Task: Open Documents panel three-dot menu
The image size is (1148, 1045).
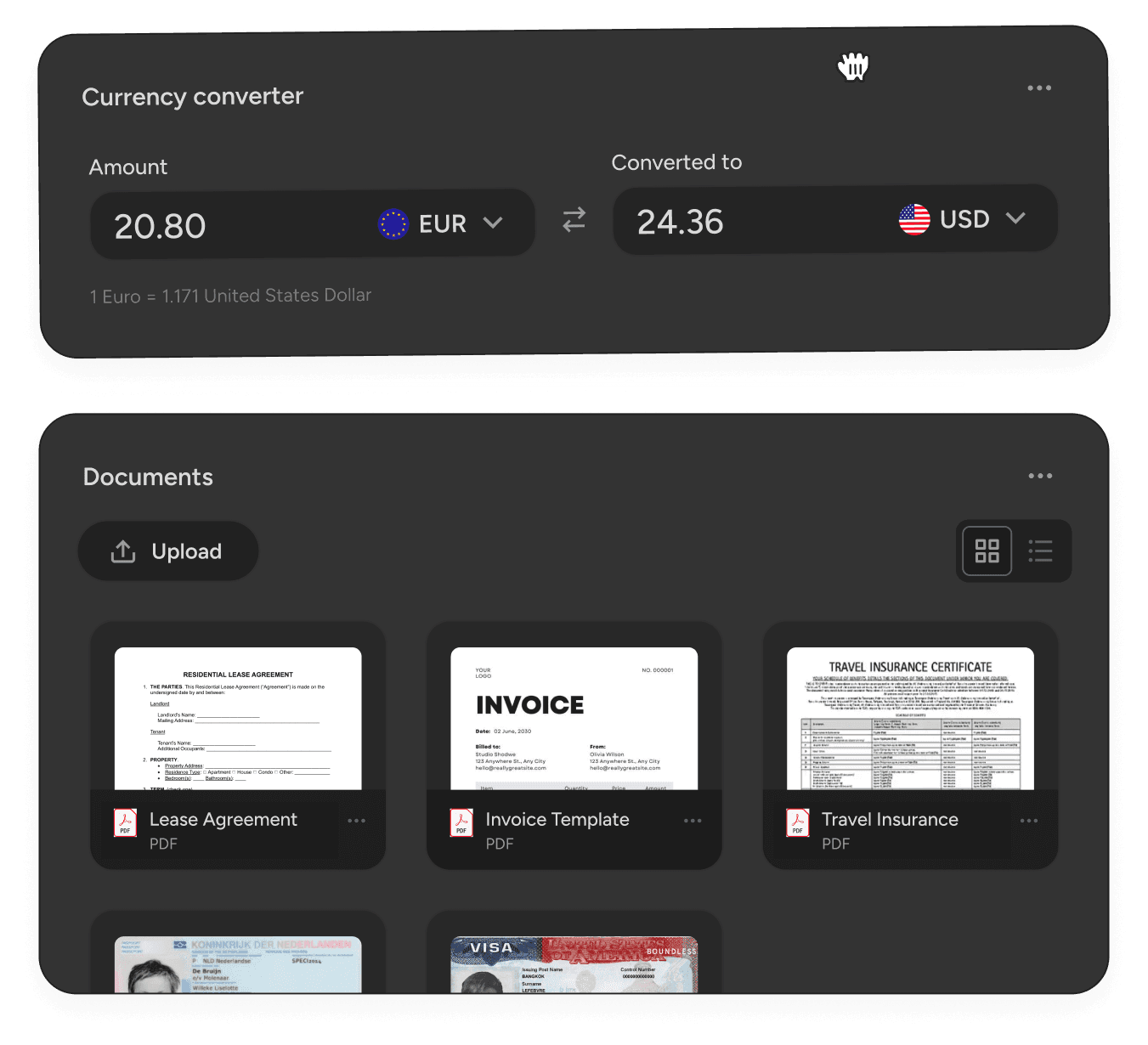Action: tap(1040, 476)
